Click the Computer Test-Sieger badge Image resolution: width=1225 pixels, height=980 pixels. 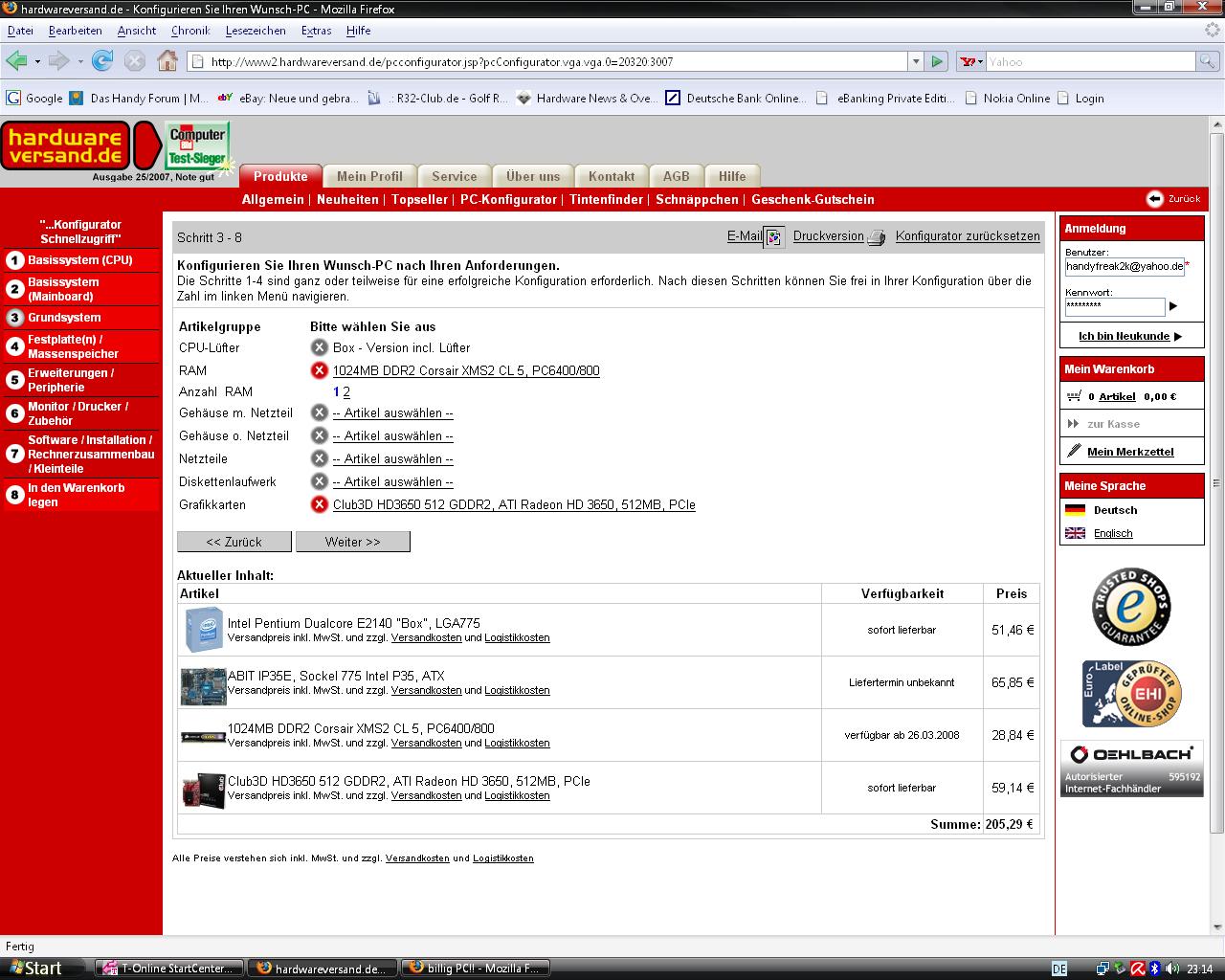coord(198,146)
